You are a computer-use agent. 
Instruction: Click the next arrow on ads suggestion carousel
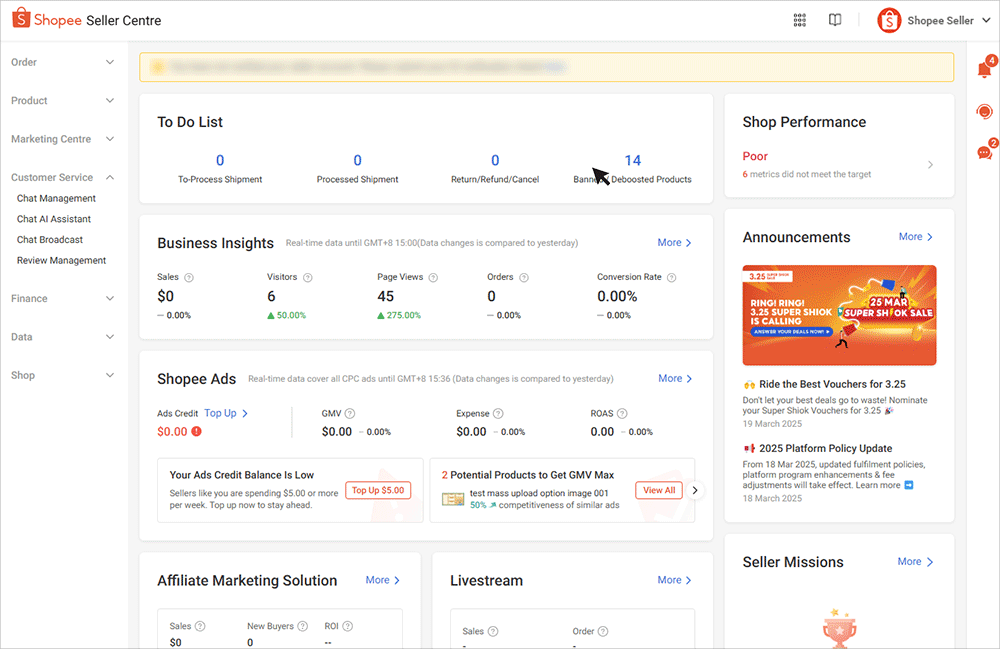695,490
